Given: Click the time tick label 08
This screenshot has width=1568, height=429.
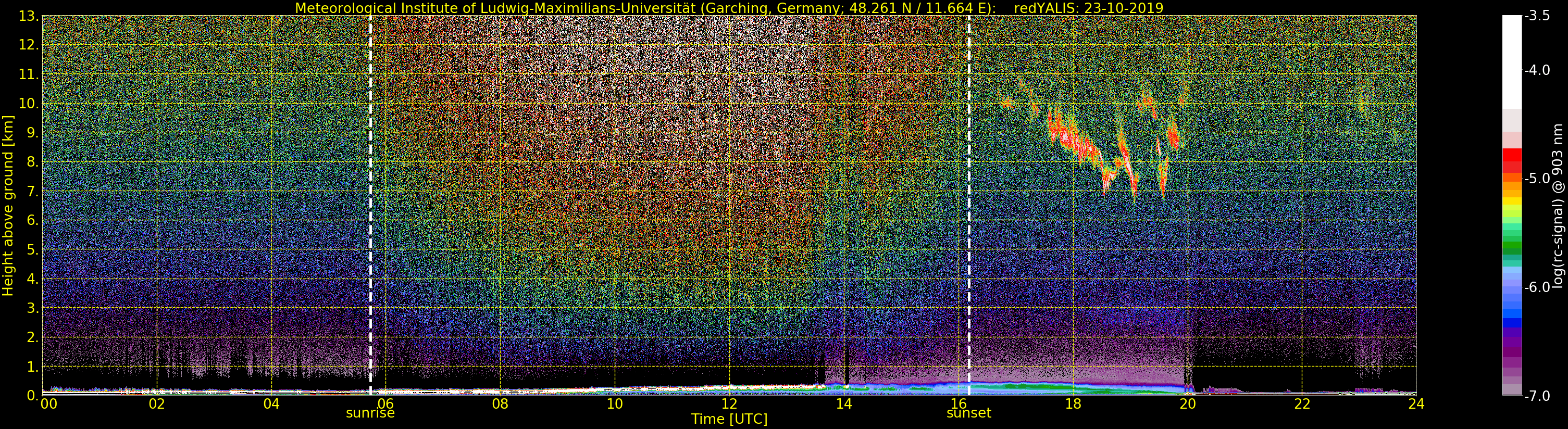Looking at the screenshot, I should pyautogui.click(x=500, y=403).
